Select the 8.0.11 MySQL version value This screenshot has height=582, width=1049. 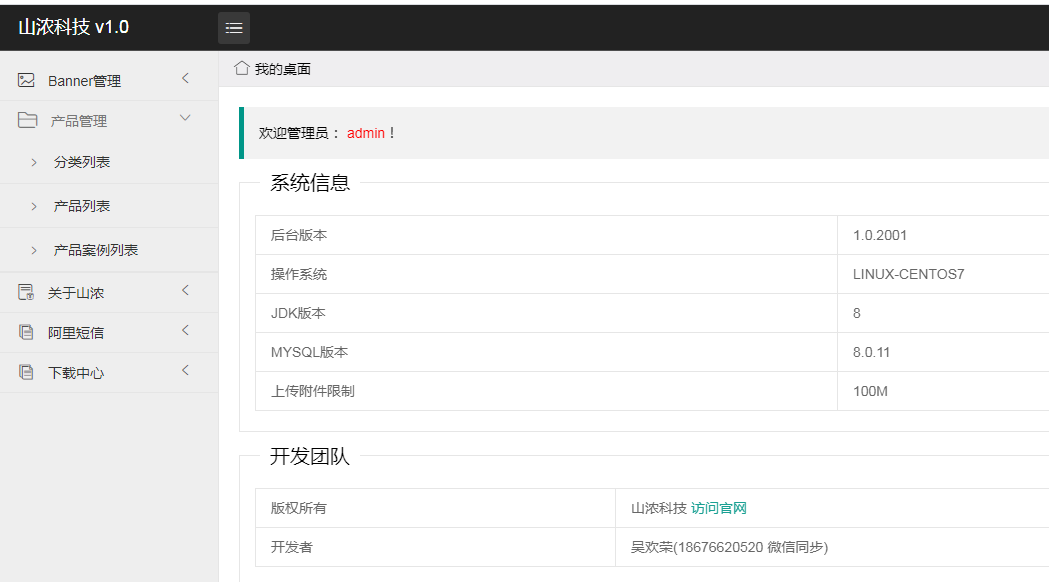coord(871,353)
